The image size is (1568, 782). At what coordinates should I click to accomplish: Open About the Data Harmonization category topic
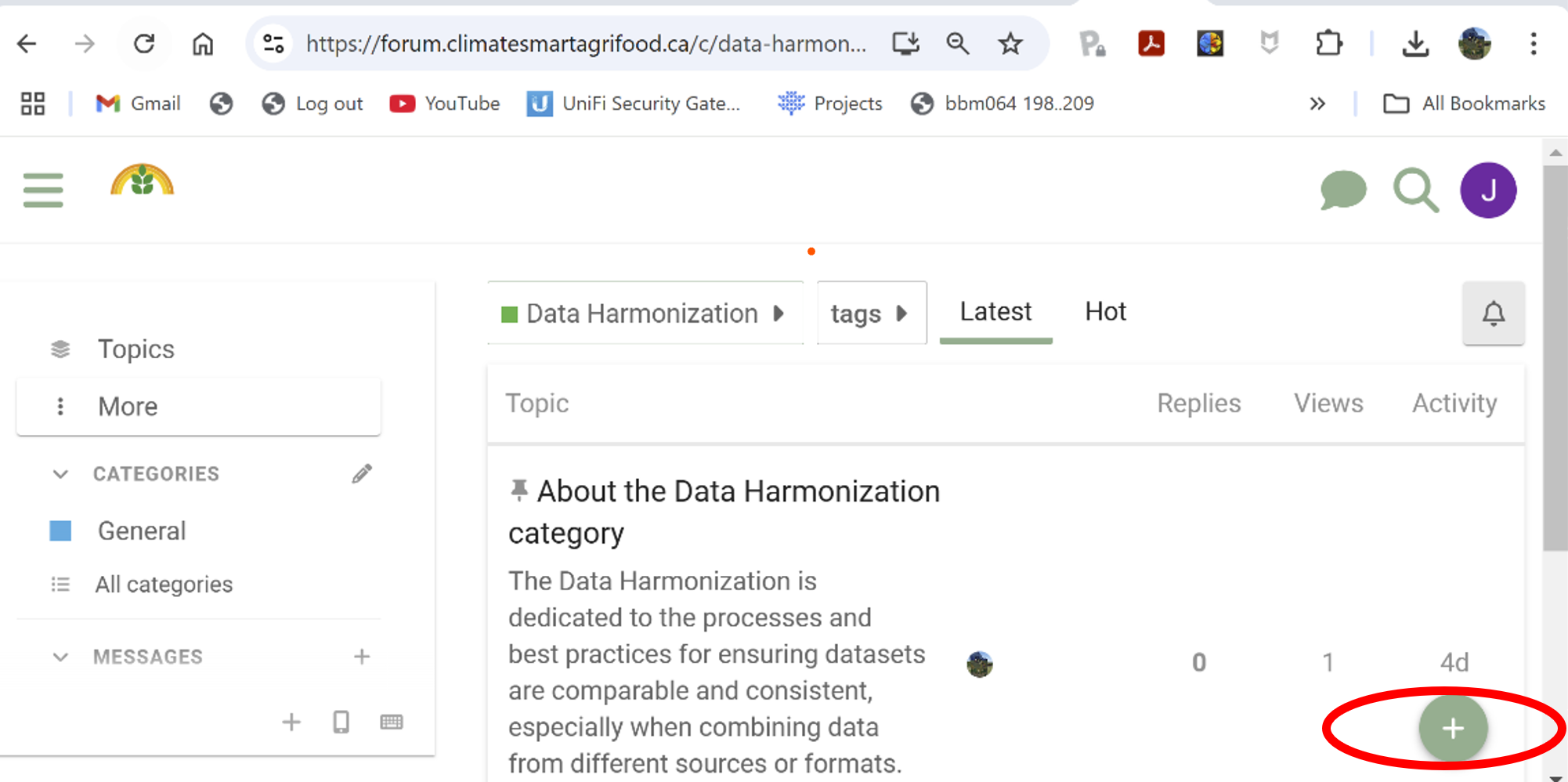click(724, 512)
